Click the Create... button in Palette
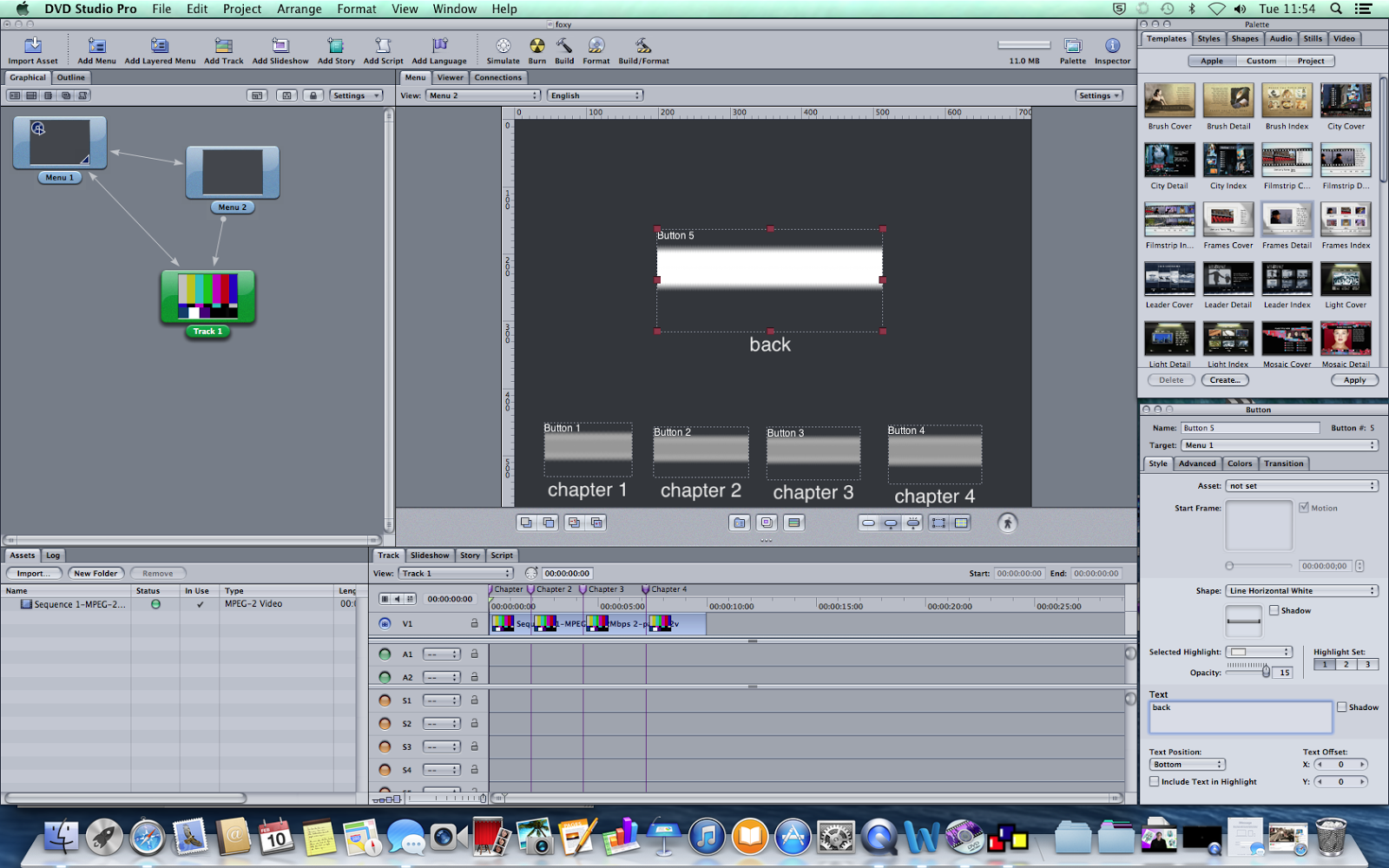The image size is (1389, 868). coord(1225,380)
